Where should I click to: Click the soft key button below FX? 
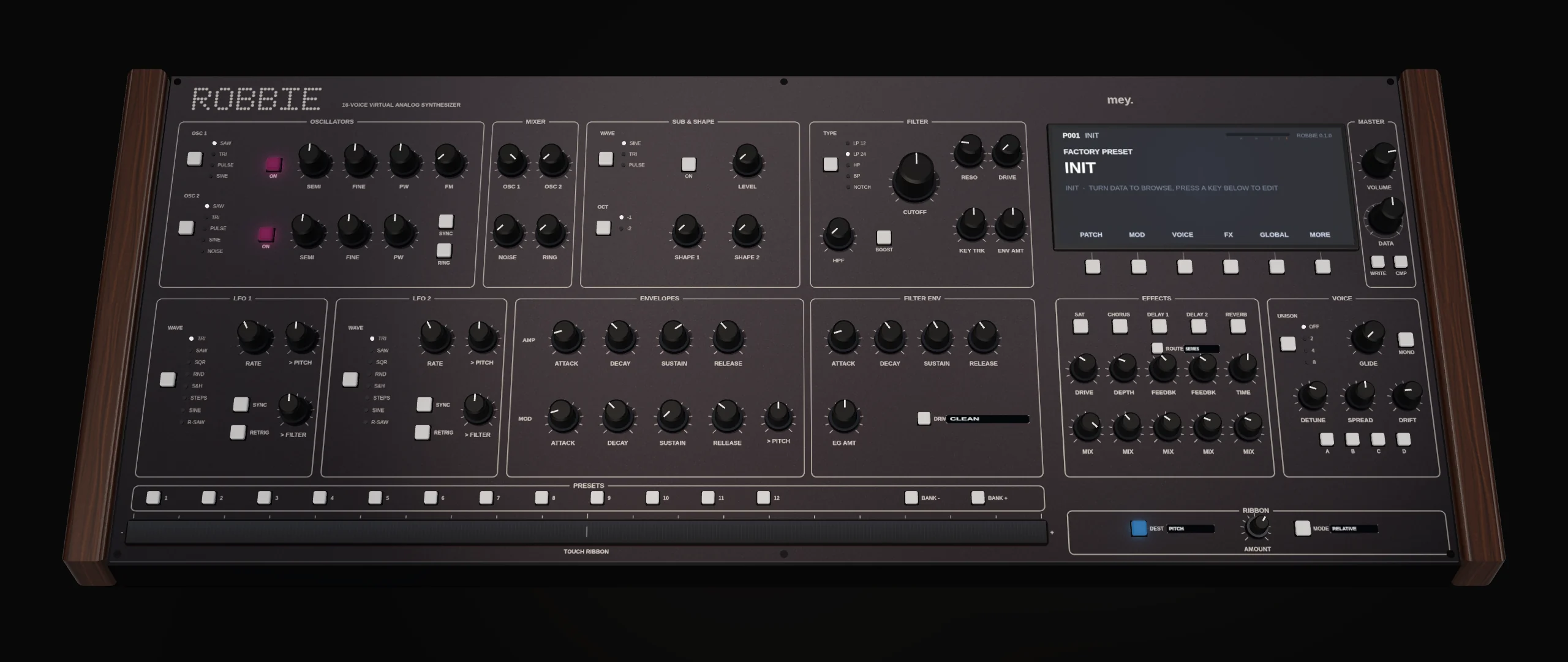pos(1231,267)
